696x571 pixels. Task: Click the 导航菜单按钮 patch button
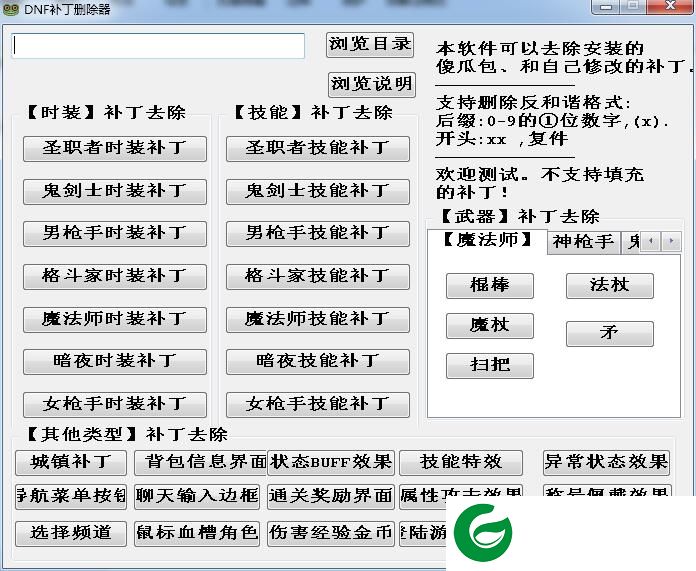coord(71,496)
